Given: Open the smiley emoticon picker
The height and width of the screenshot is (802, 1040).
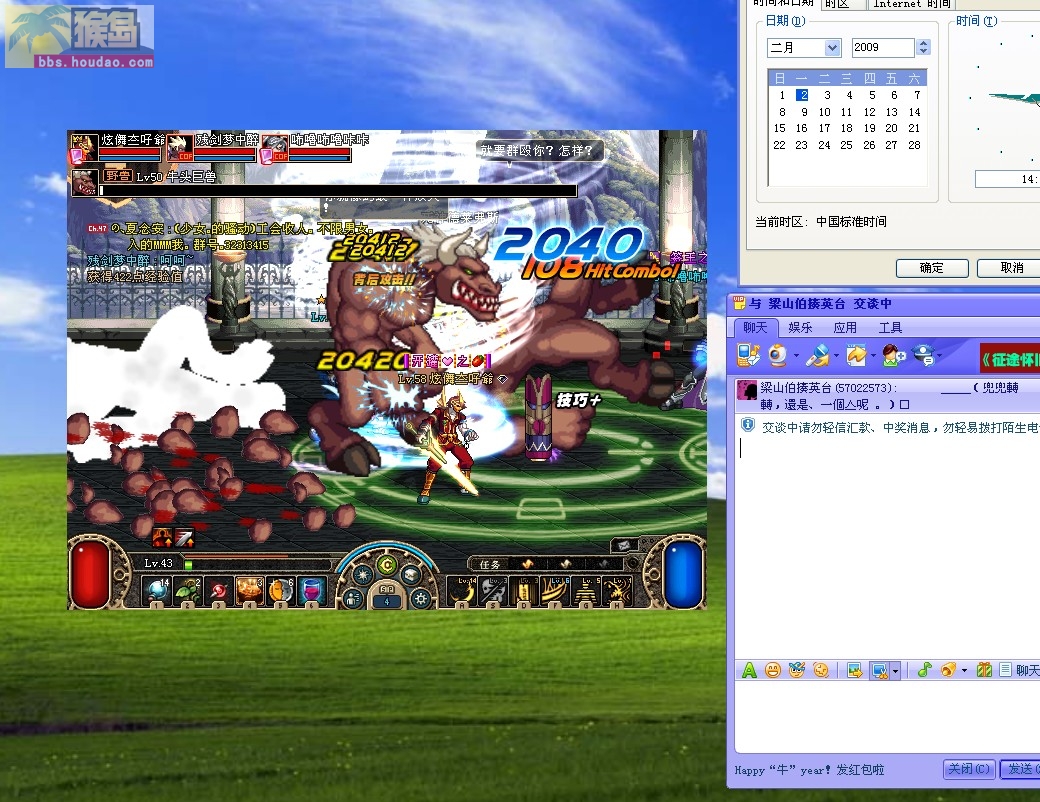Looking at the screenshot, I should pyautogui.click(x=773, y=670).
